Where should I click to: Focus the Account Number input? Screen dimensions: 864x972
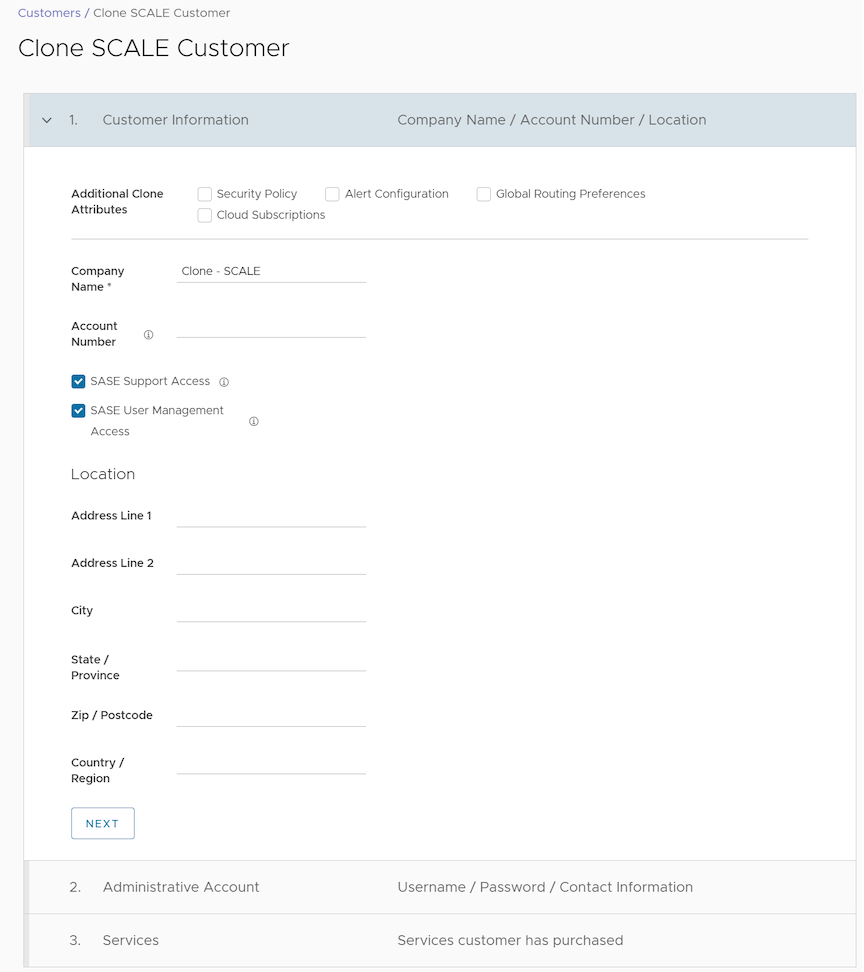coord(271,326)
